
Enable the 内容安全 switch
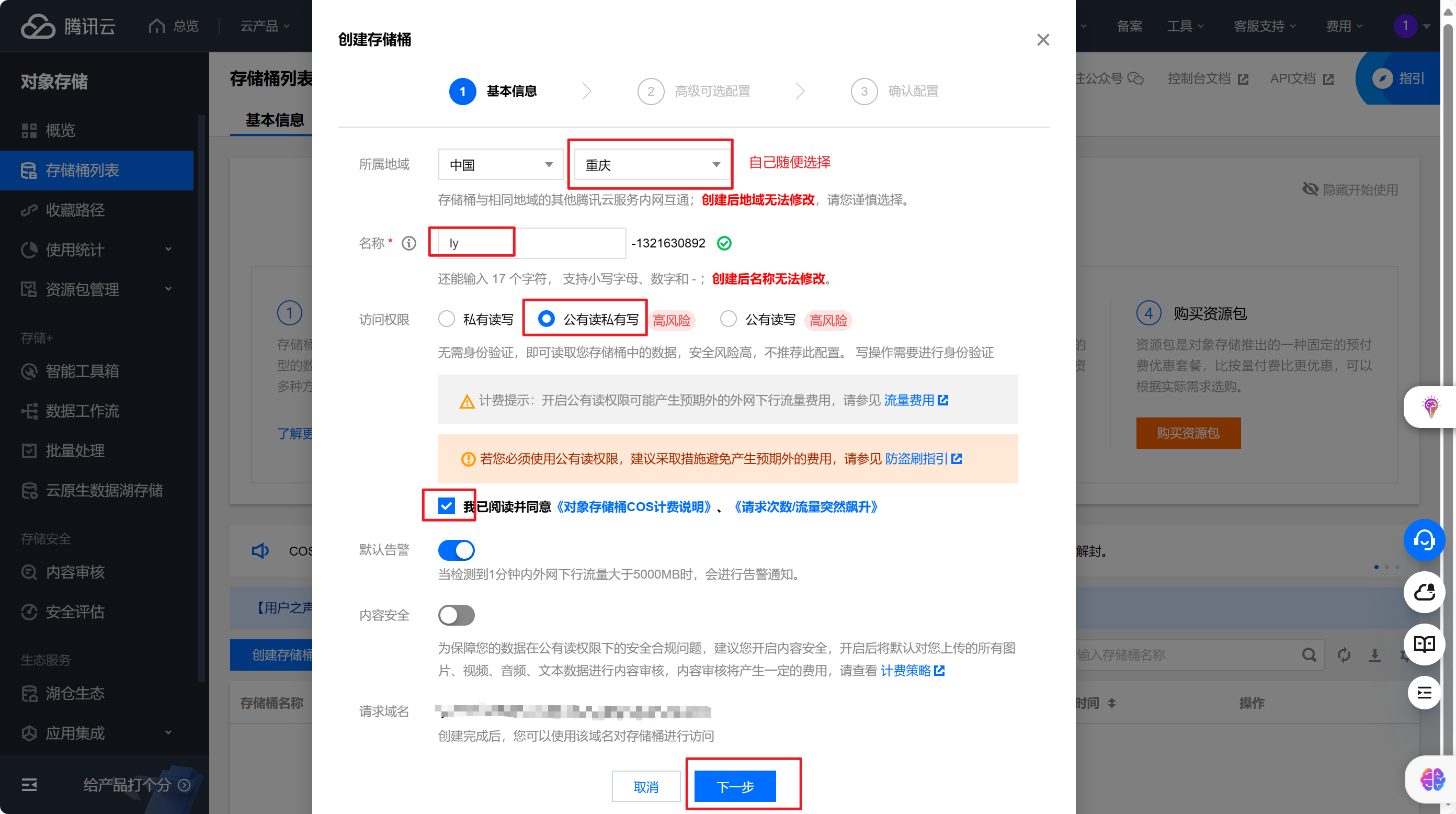tap(456, 615)
